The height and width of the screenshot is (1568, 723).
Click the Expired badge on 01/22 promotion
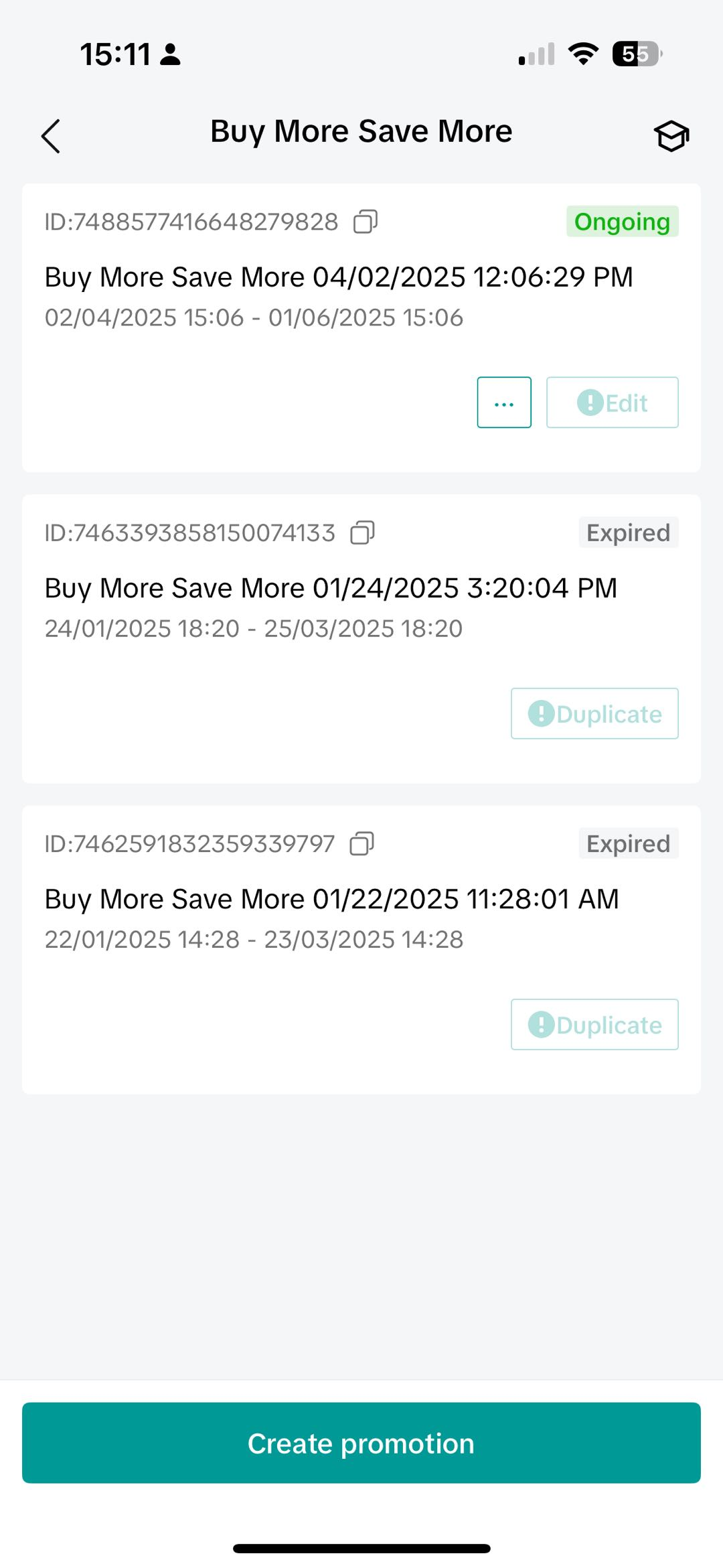pos(628,844)
